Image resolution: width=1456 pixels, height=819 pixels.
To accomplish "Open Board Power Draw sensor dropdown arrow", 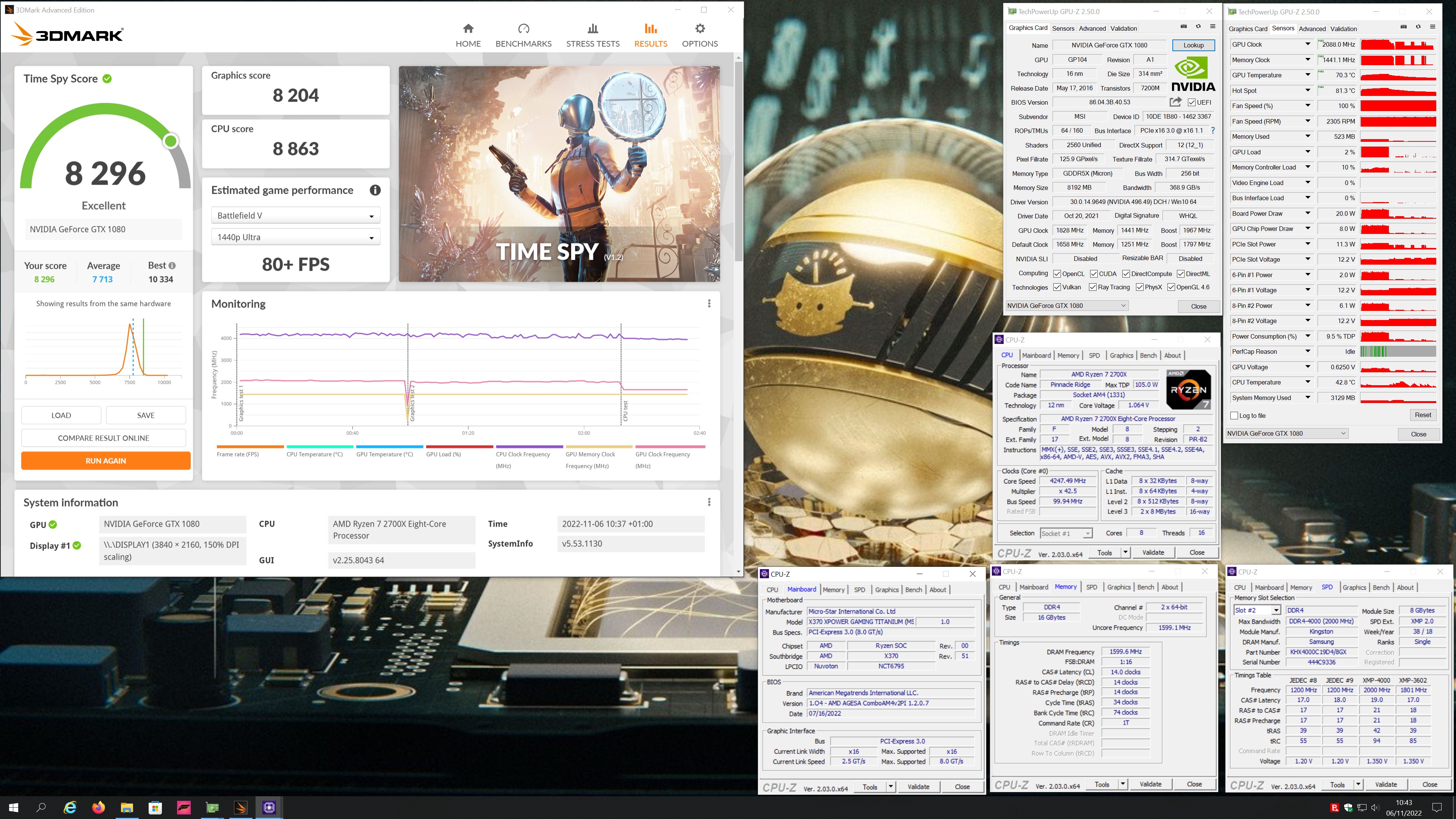I will click(x=1307, y=213).
